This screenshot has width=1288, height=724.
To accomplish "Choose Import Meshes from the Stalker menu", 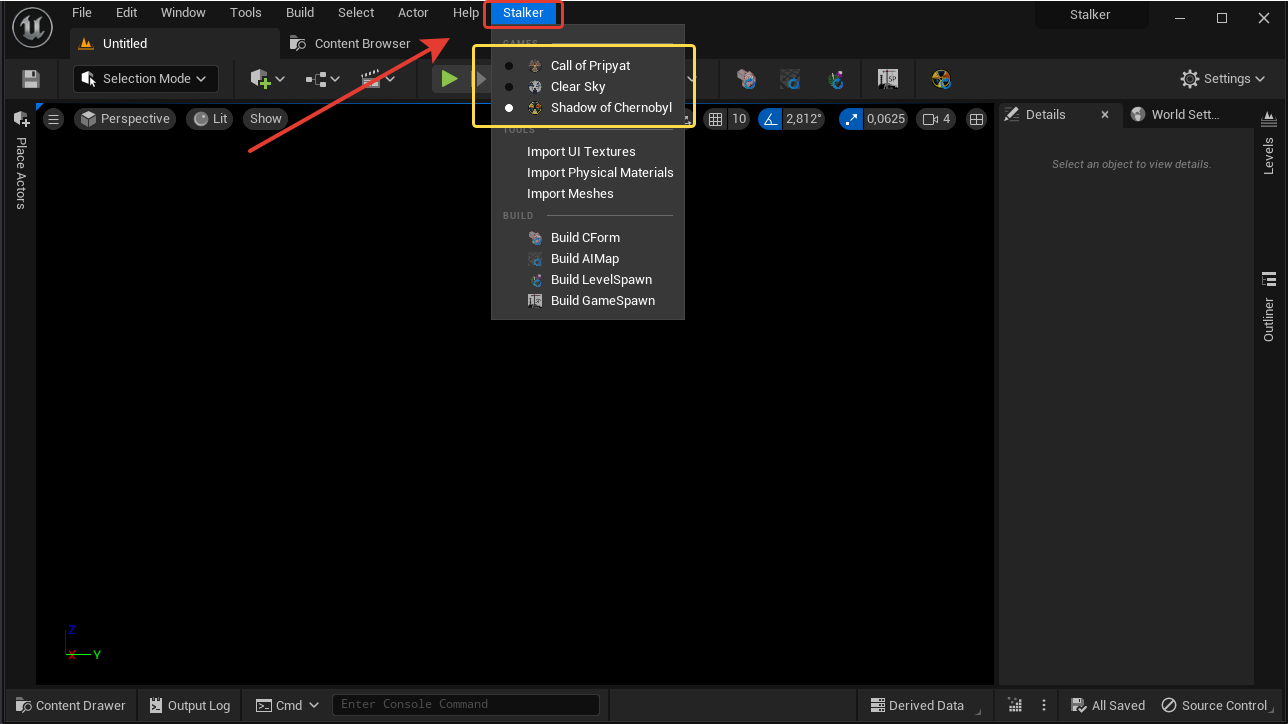I will 588,194.
